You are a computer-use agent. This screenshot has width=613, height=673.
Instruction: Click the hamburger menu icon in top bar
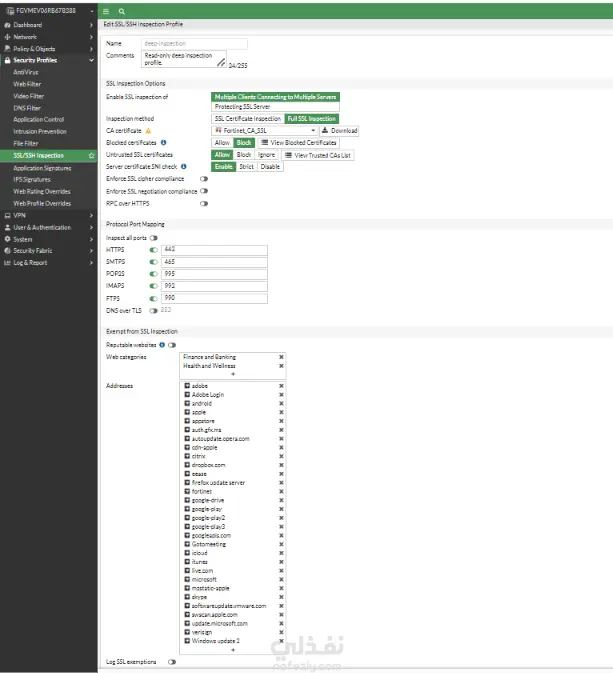(106, 12)
